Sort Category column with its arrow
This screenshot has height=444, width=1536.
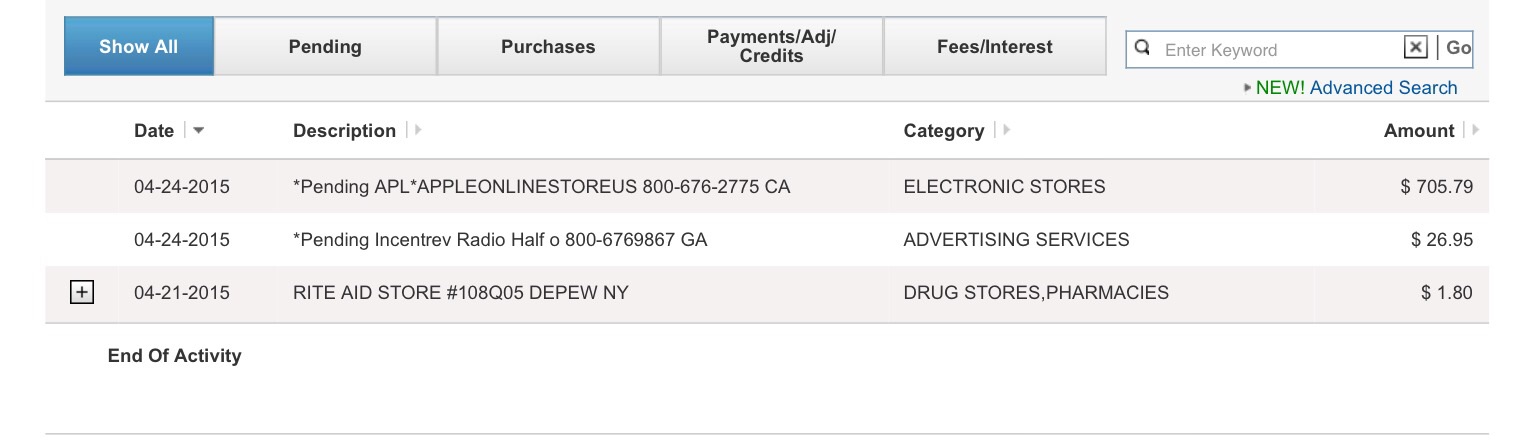(x=1005, y=130)
